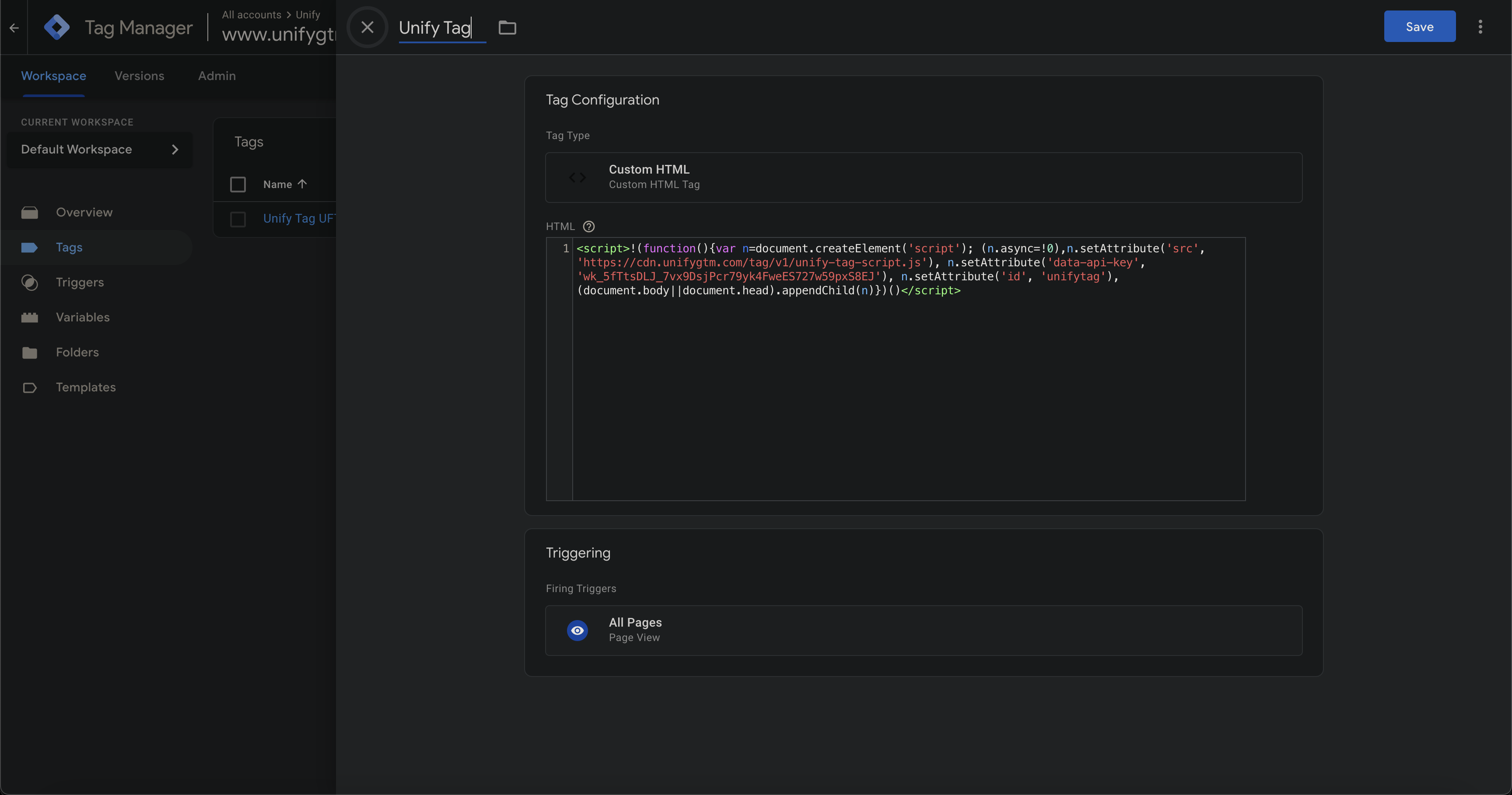Screen dimensions: 1512x795
Task: Open the three-dot more options menu
Action: (1480, 27)
